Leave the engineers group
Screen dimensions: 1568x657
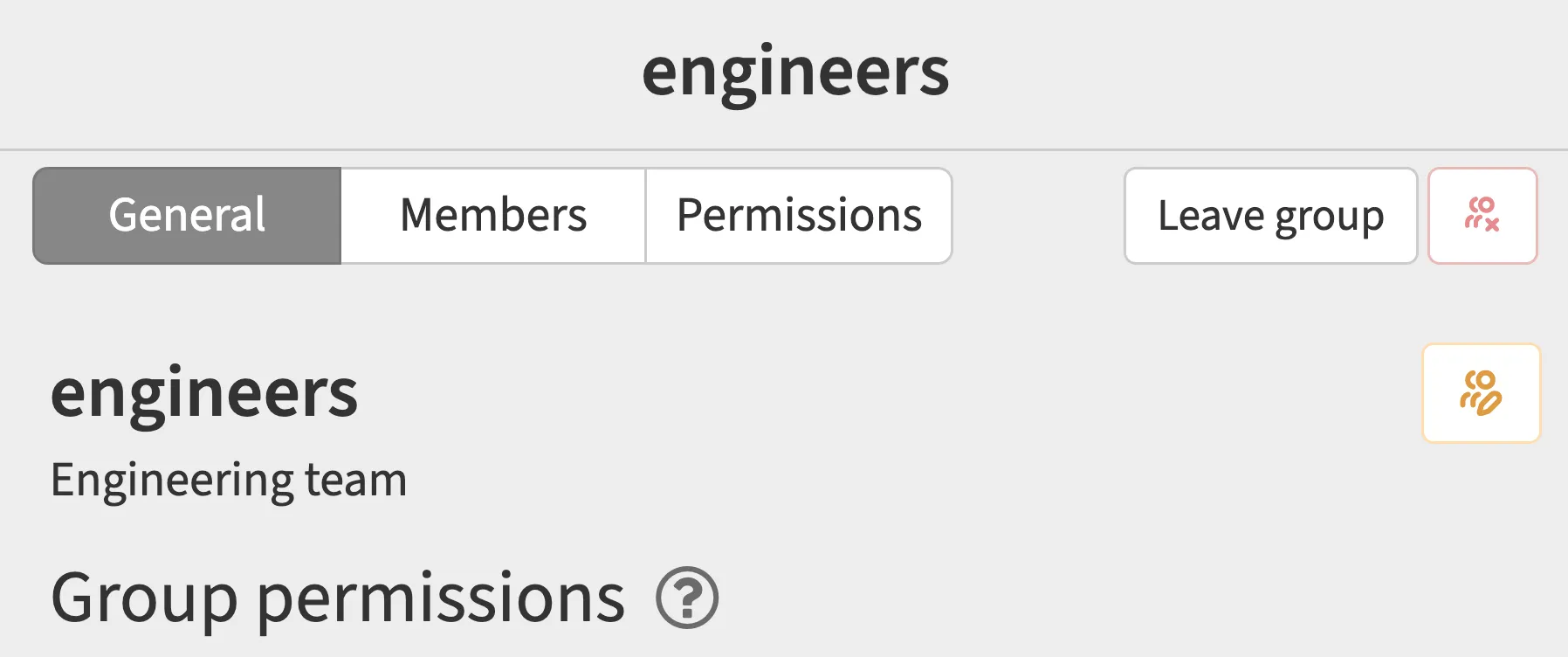(1270, 216)
